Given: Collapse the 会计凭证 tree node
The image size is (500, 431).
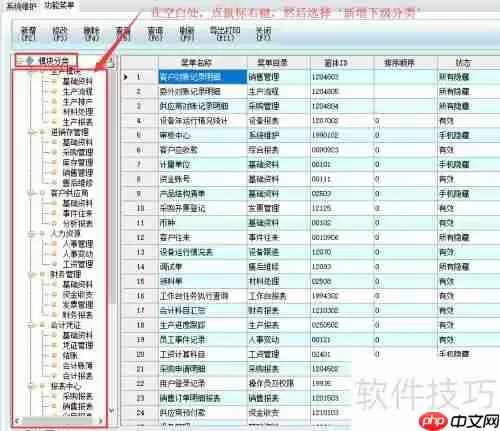Looking at the screenshot, I should 31,325.
